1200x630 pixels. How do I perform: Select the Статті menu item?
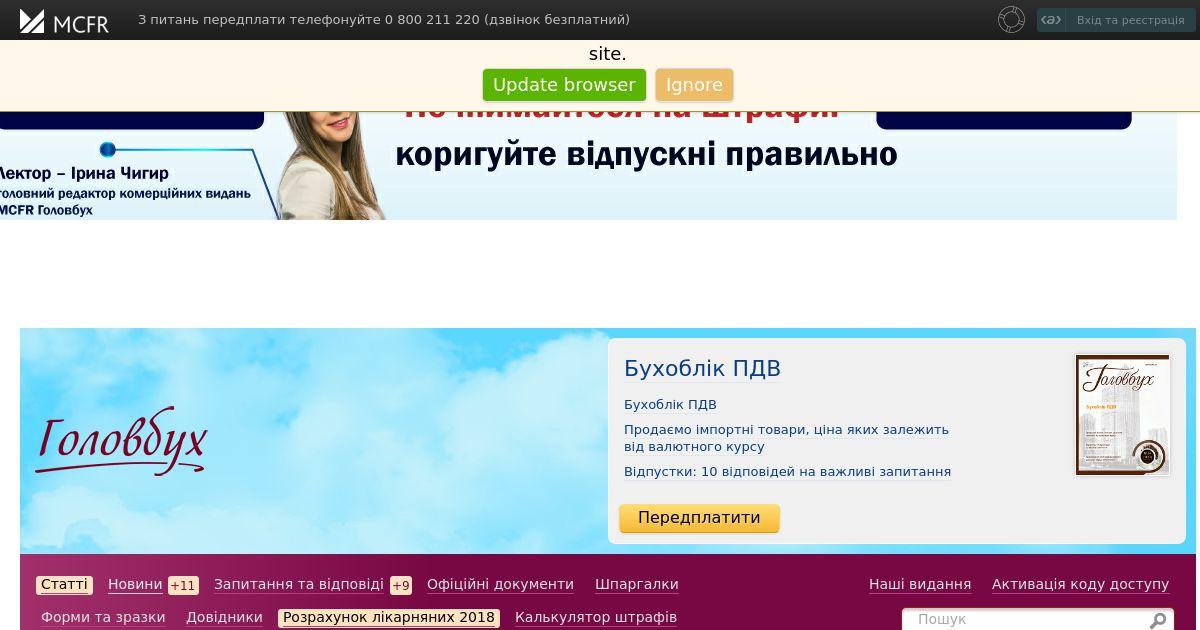click(x=64, y=585)
